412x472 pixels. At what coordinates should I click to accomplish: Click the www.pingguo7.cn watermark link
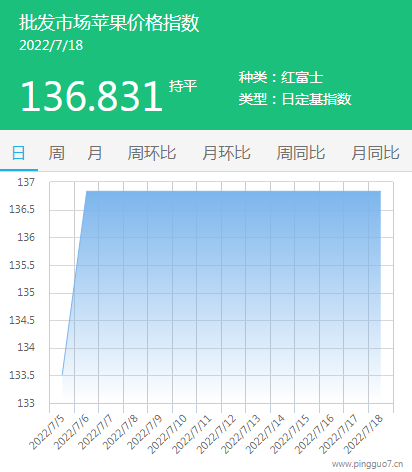368,464
